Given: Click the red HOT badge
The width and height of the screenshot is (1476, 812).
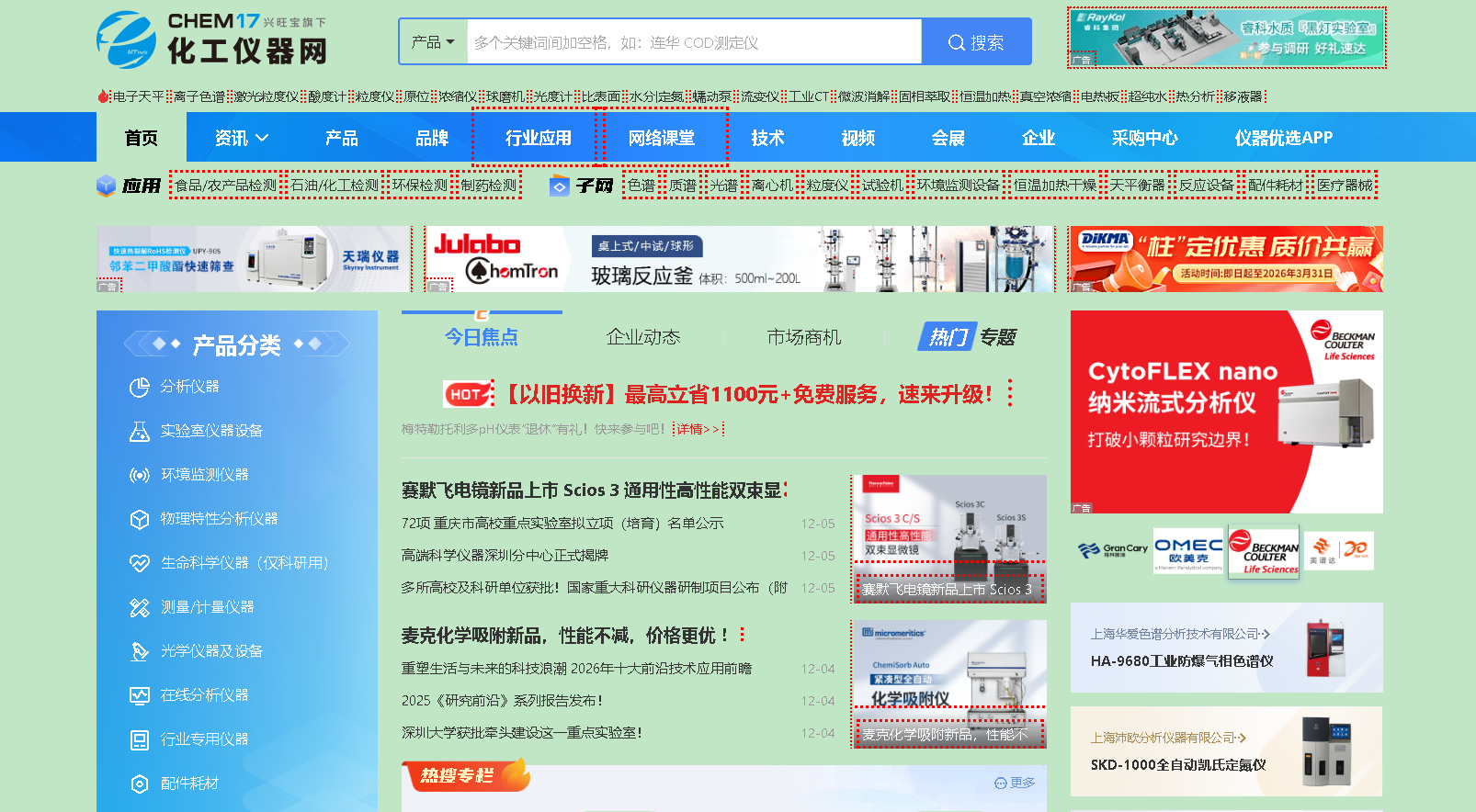Looking at the screenshot, I should click(x=467, y=394).
